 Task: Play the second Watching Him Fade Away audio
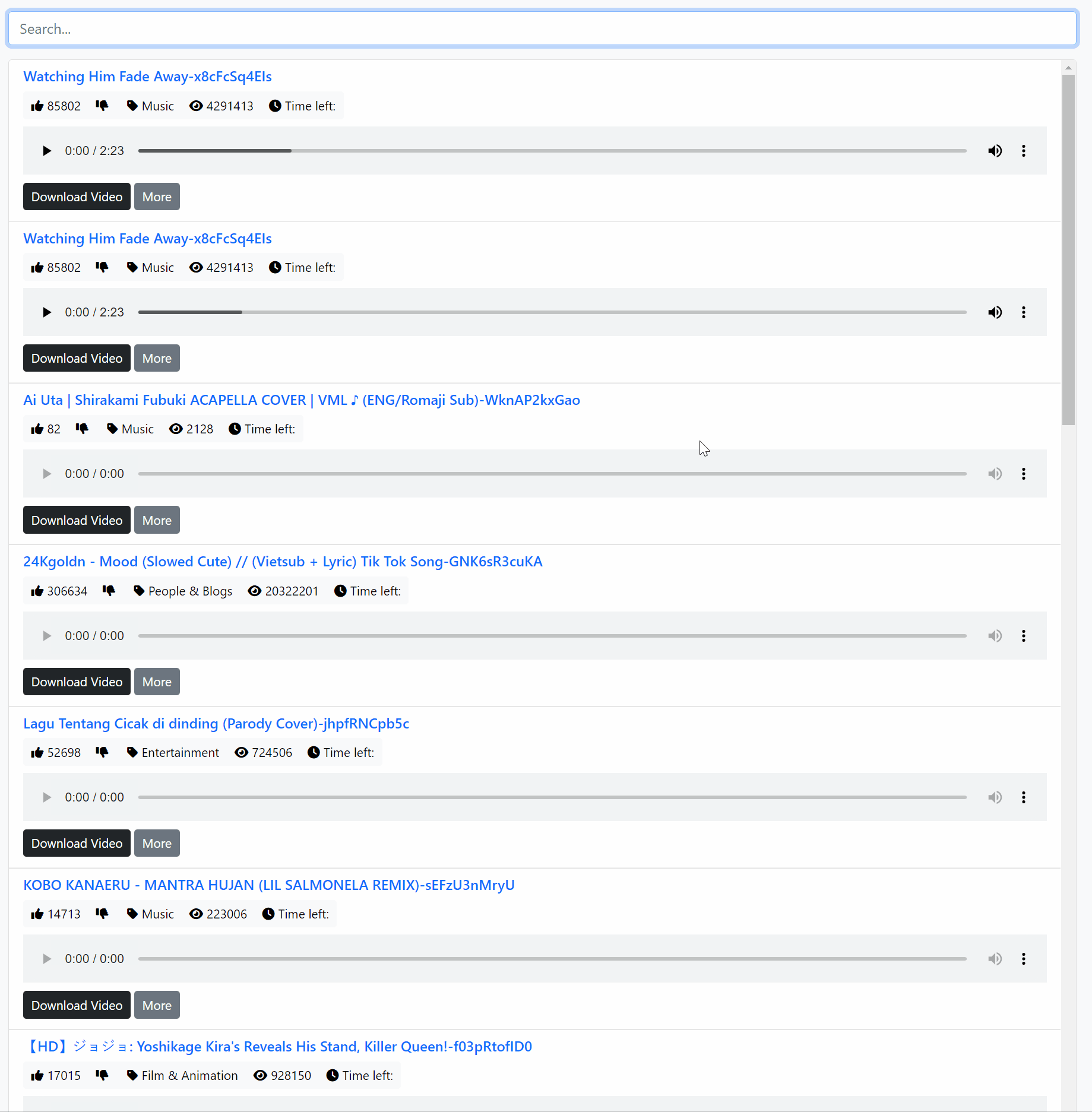tap(47, 312)
